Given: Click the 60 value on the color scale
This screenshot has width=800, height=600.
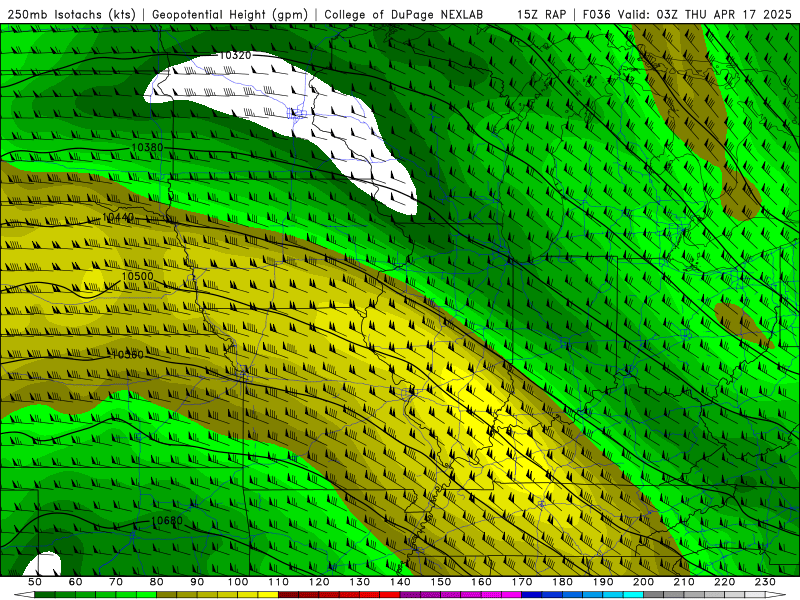Looking at the screenshot, I should click(75, 582).
